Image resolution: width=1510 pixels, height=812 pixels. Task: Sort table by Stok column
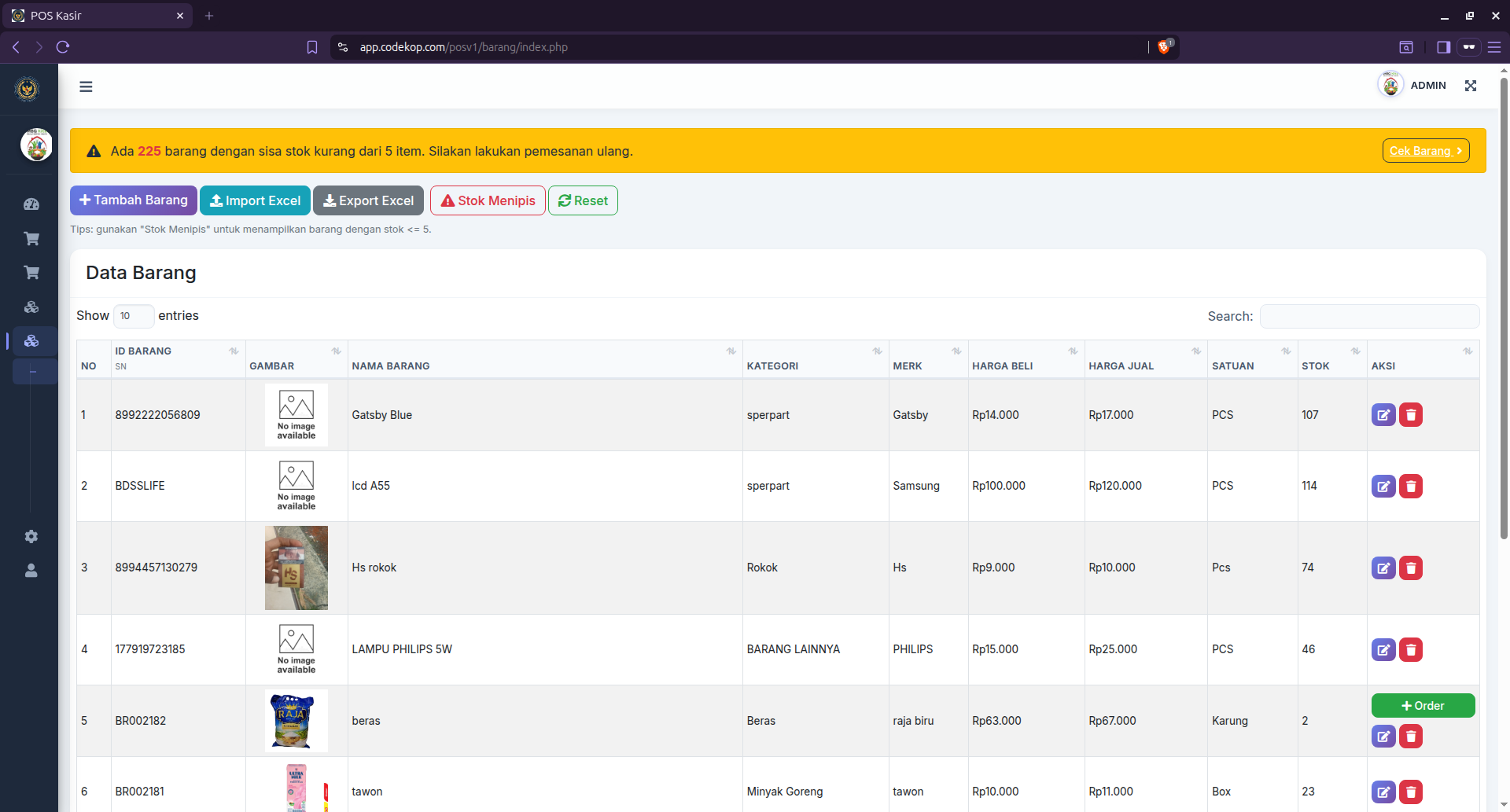(1332, 358)
